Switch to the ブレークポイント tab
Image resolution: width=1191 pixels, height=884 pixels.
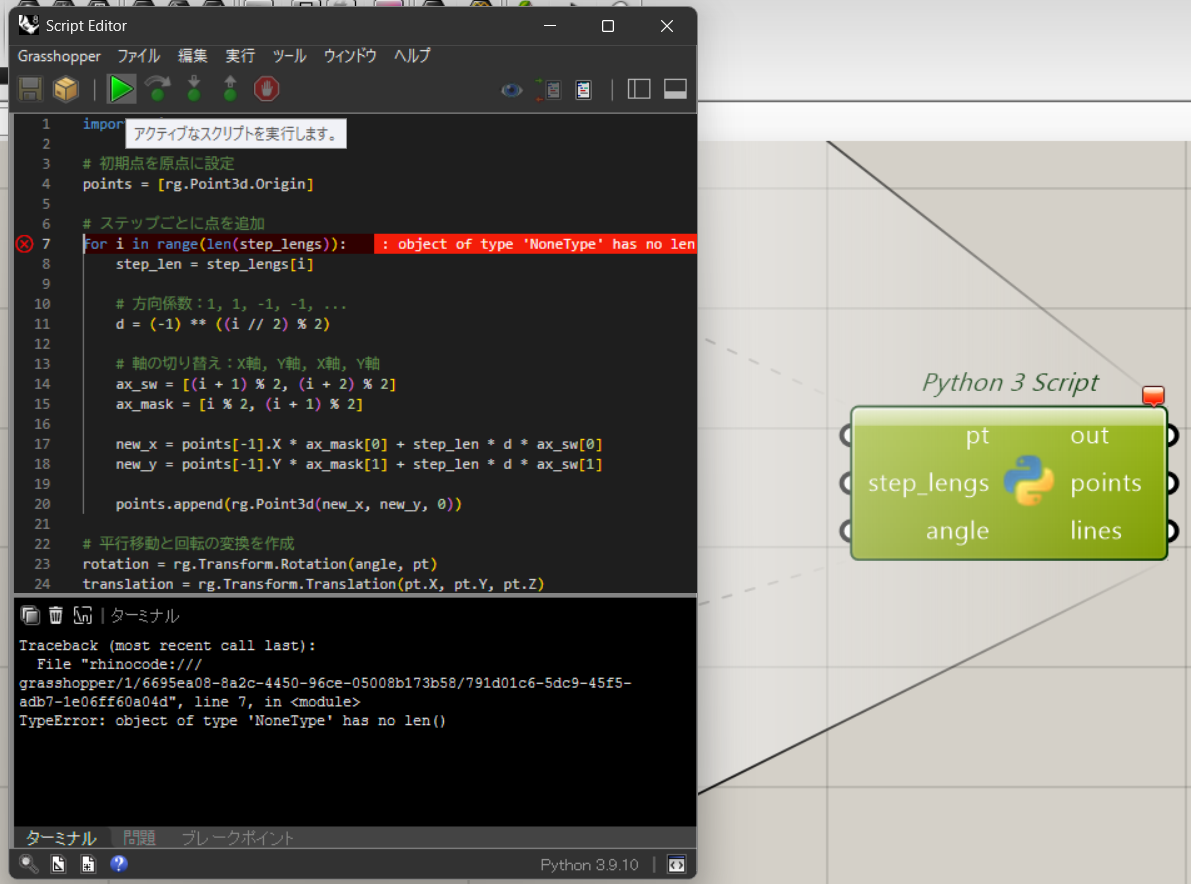tap(238, 838)
